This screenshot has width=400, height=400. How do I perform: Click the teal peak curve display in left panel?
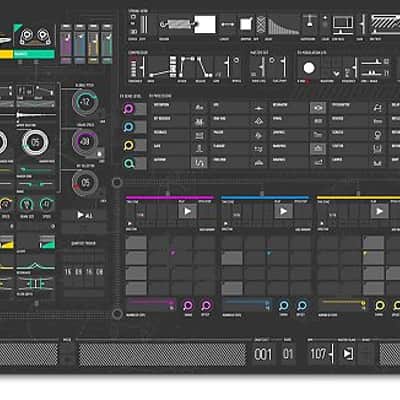(35, 266)
